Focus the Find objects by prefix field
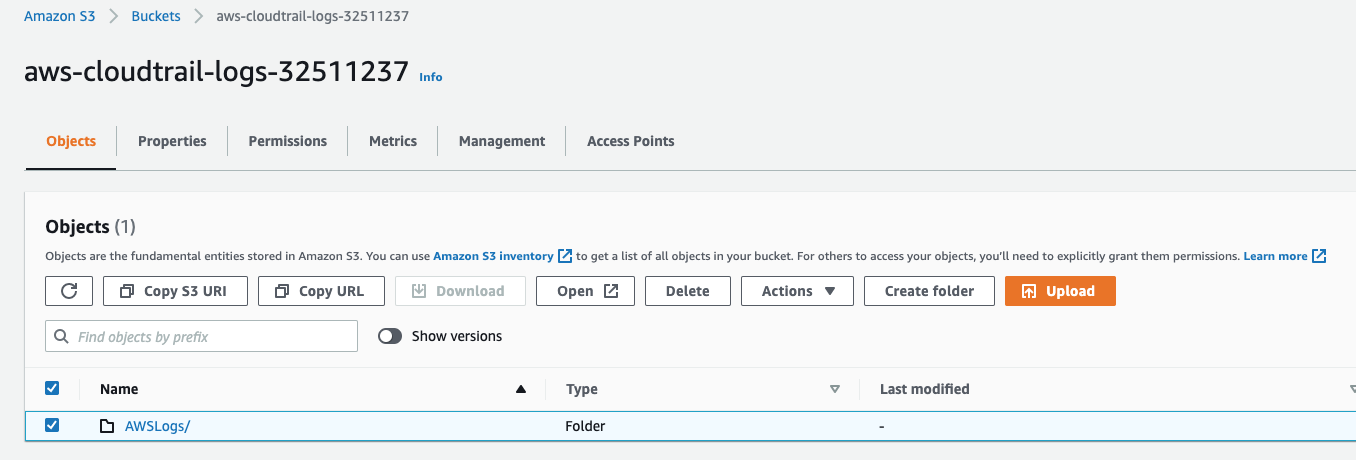This screenshot has width=1356, height=460. point(201,336)
